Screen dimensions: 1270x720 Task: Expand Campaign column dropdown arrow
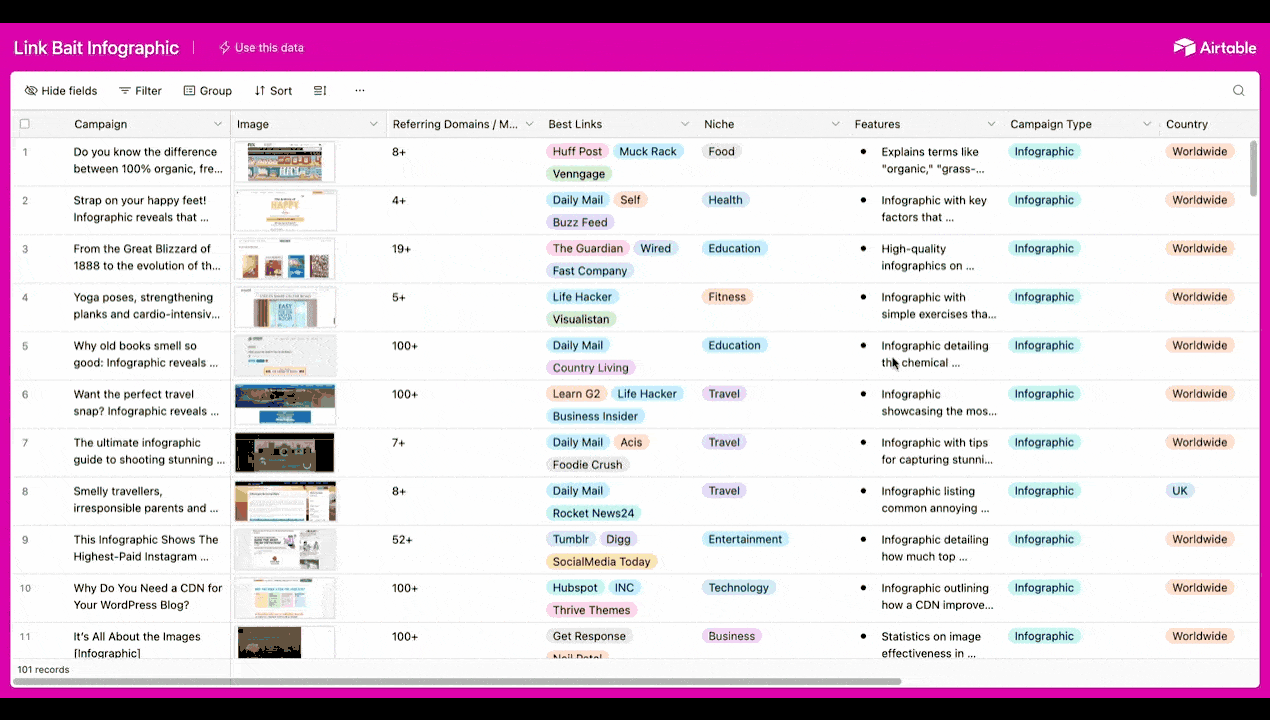tap(217, 124)
